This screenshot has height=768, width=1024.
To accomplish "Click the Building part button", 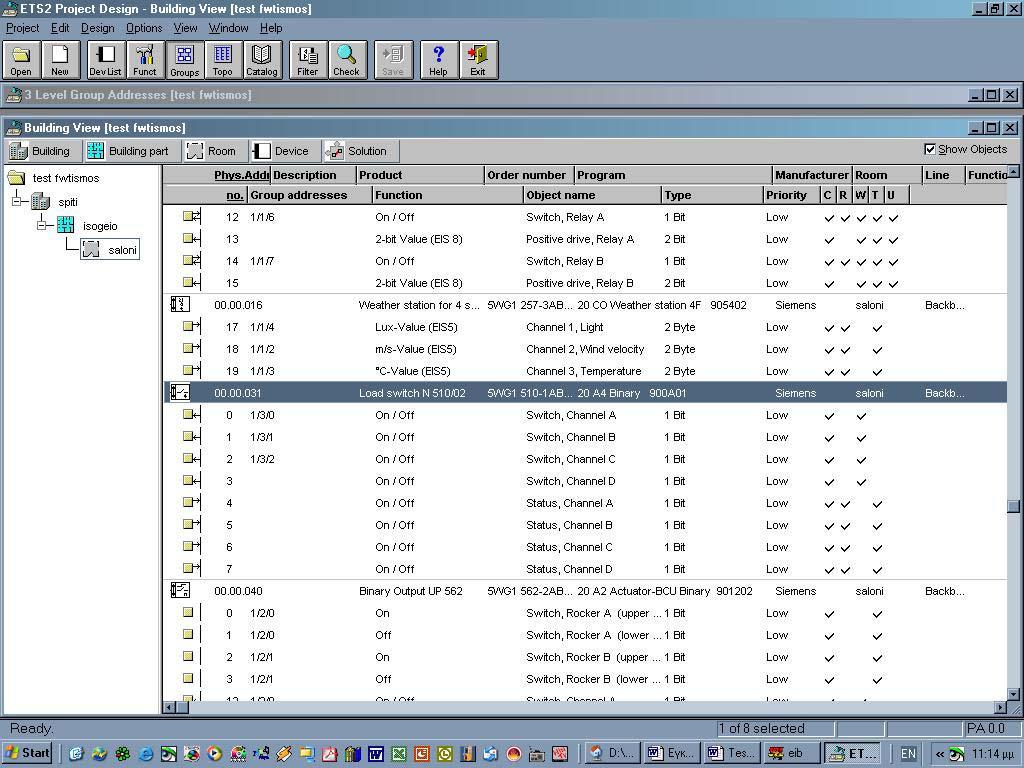I will [130, 151].
